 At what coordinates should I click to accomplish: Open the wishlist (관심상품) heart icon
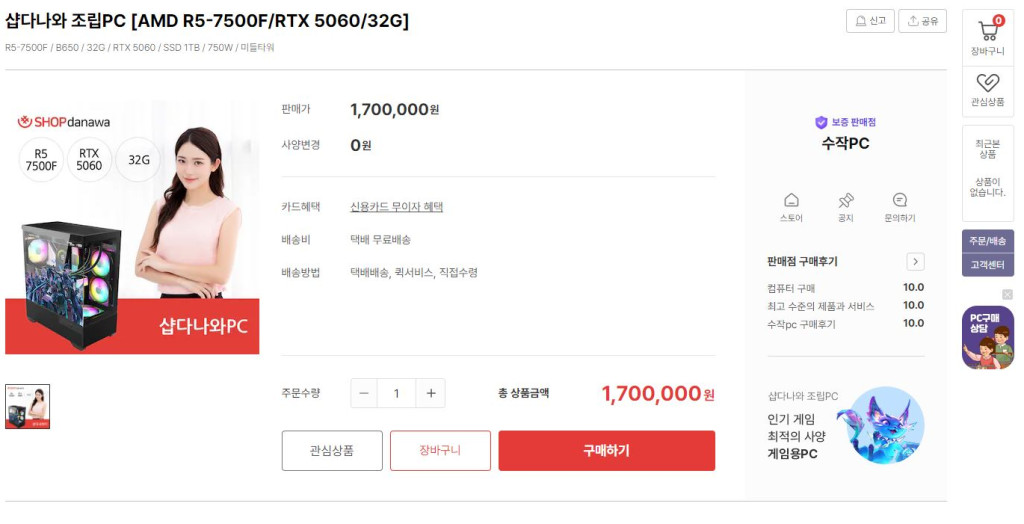(987, 84)
